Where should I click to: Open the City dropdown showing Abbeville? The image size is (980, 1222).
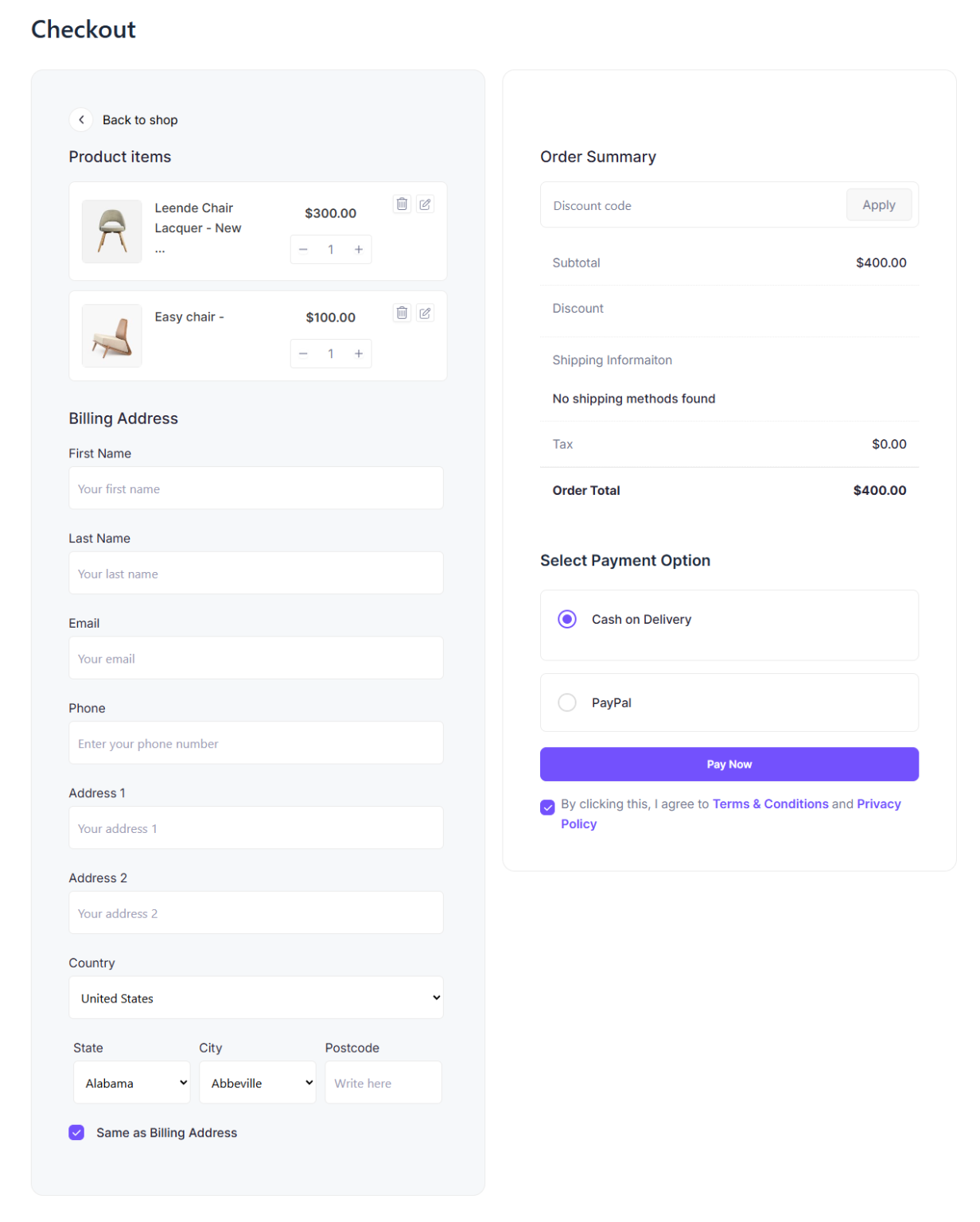click(258, 1083)
